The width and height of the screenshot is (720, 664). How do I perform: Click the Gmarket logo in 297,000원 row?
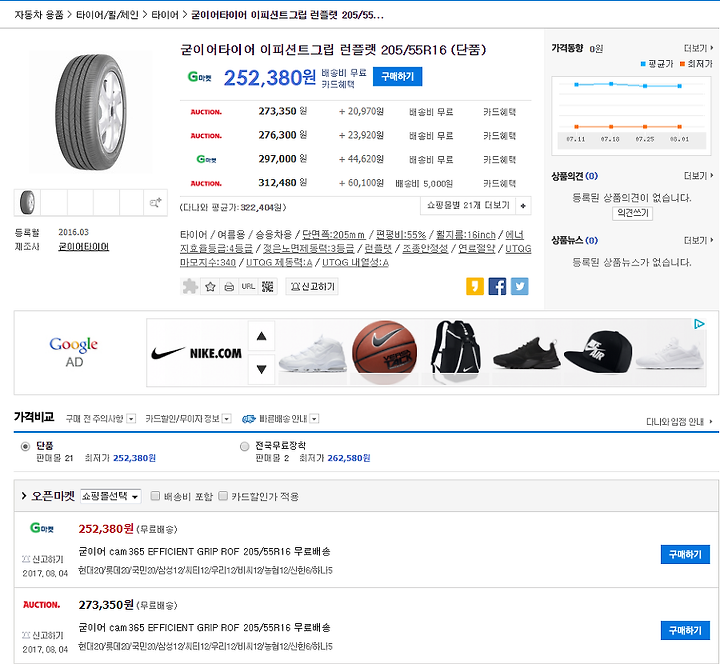[206, 159]
